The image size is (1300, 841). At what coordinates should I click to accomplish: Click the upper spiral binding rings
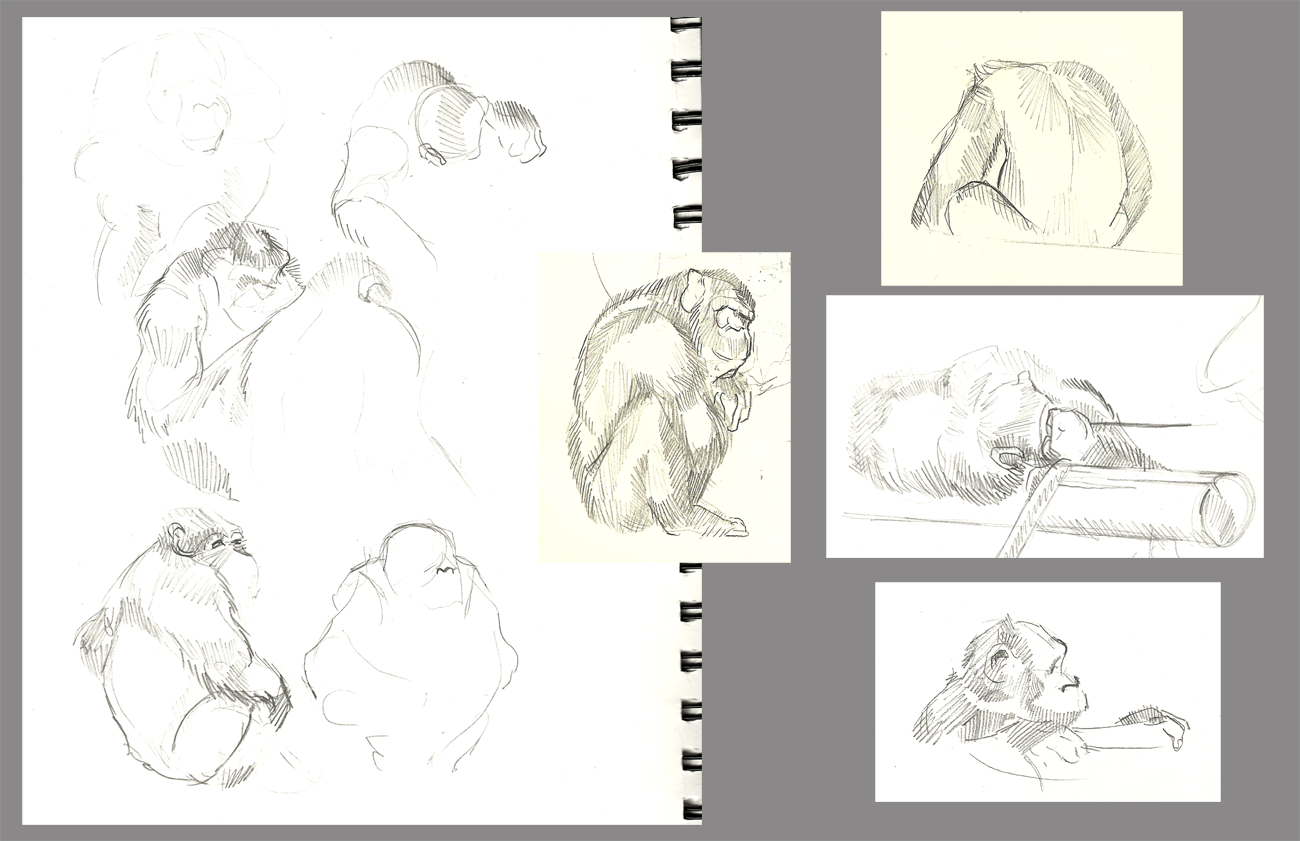685,120
